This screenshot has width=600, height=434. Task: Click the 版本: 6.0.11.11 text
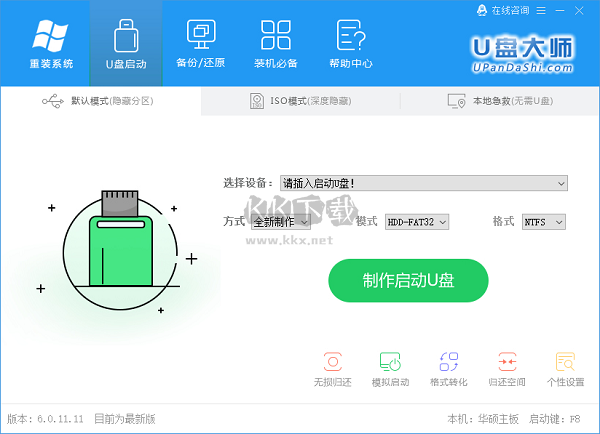tap(45, 419)
